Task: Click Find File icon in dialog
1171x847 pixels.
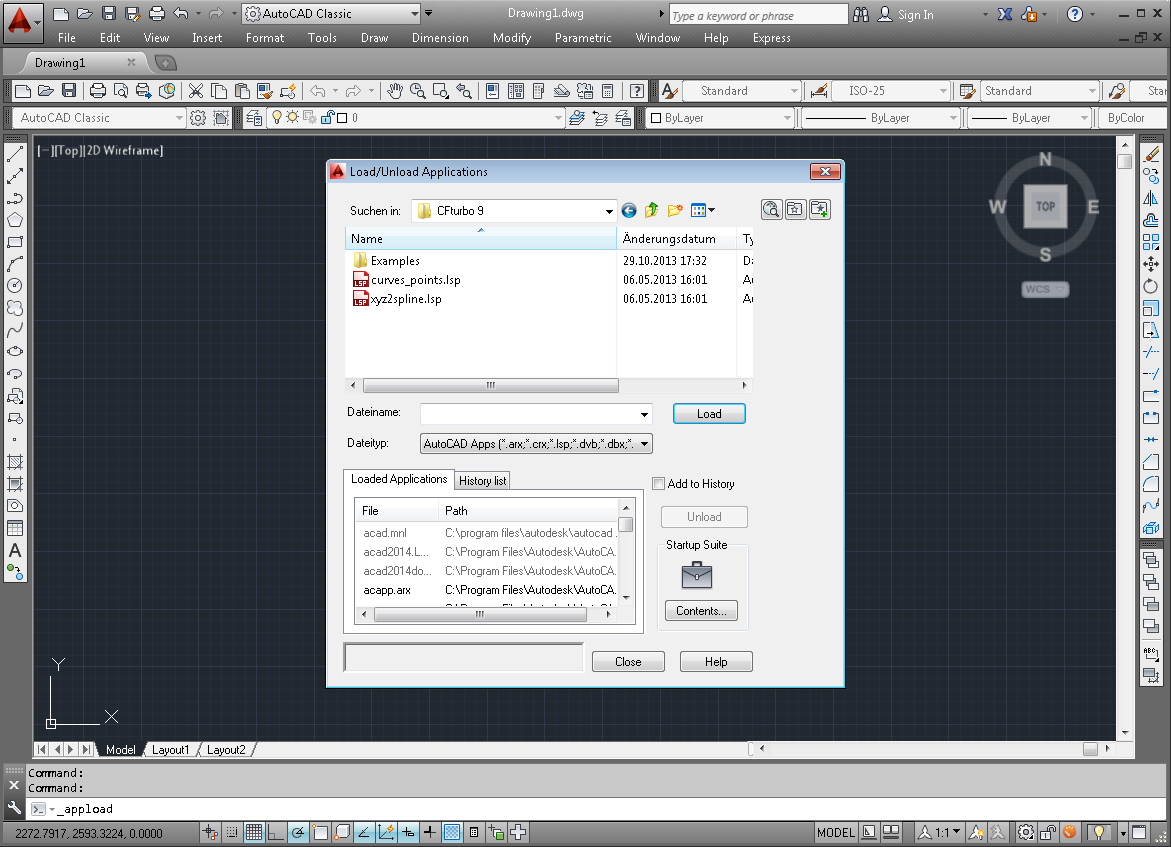Action: click(771, 210)
